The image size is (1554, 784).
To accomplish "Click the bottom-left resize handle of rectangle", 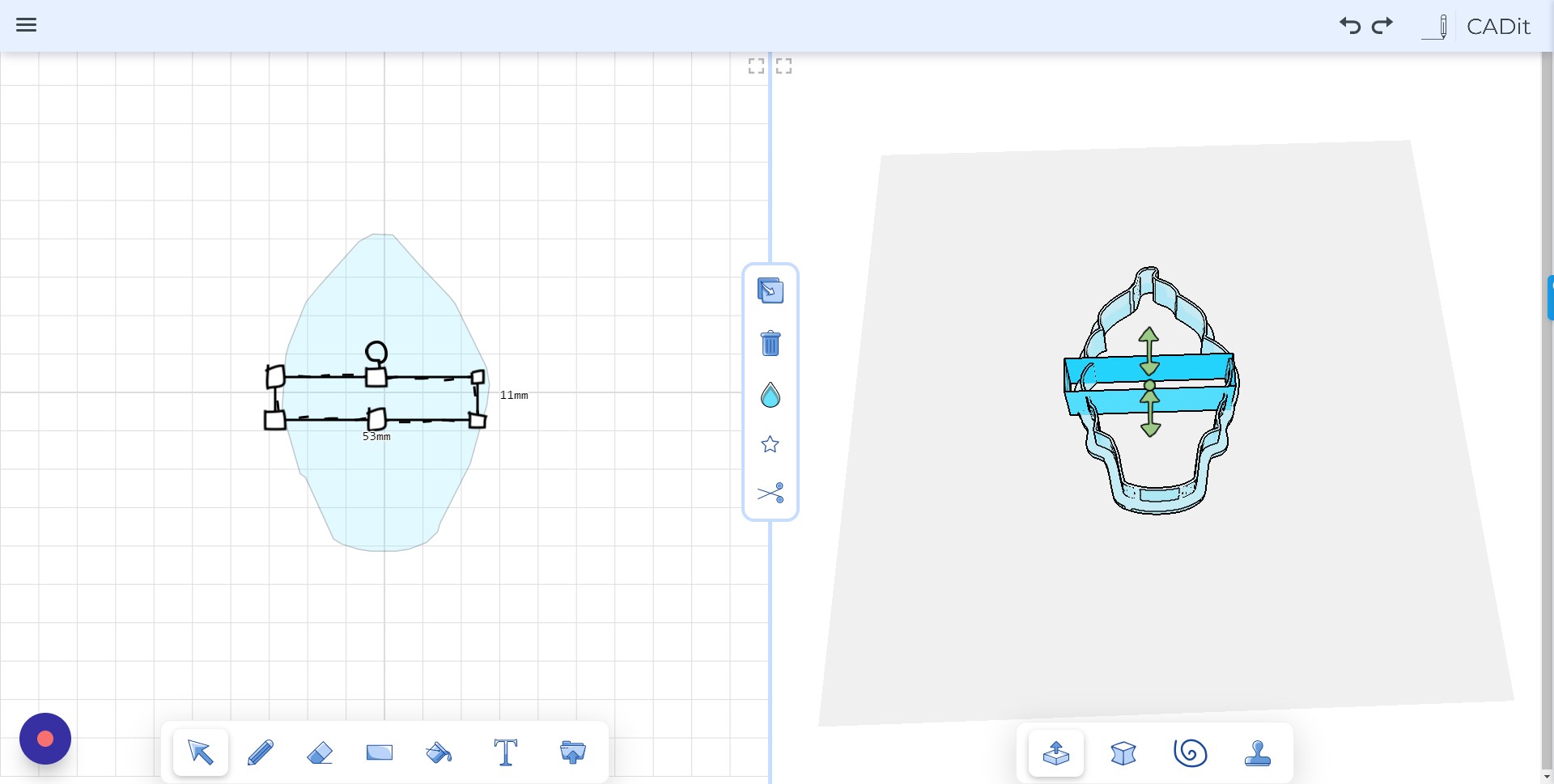I will [x=275, y=420].
